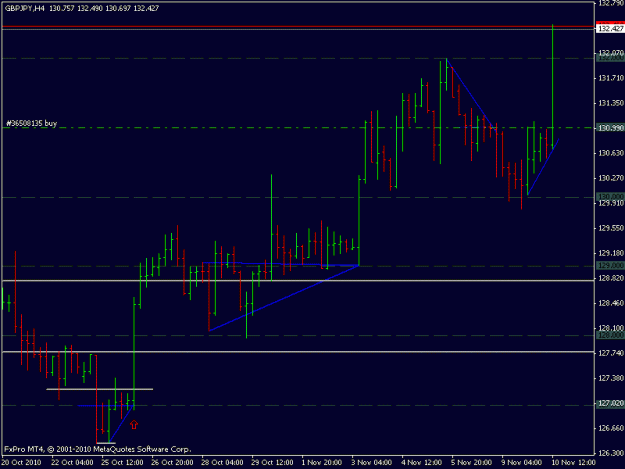Select the short blue trendline beside the red arrow
The image size is (625, 469).
pos(121,423)
